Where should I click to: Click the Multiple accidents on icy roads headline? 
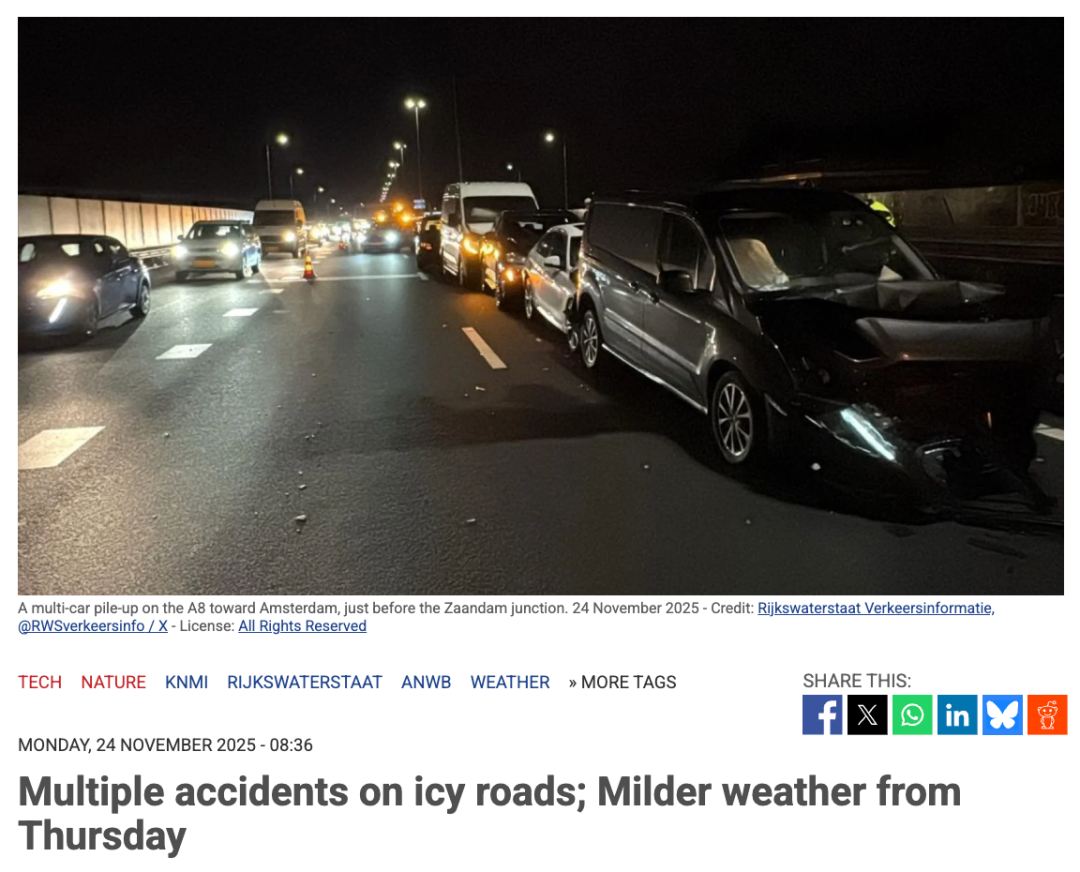(x=489, y=813)
